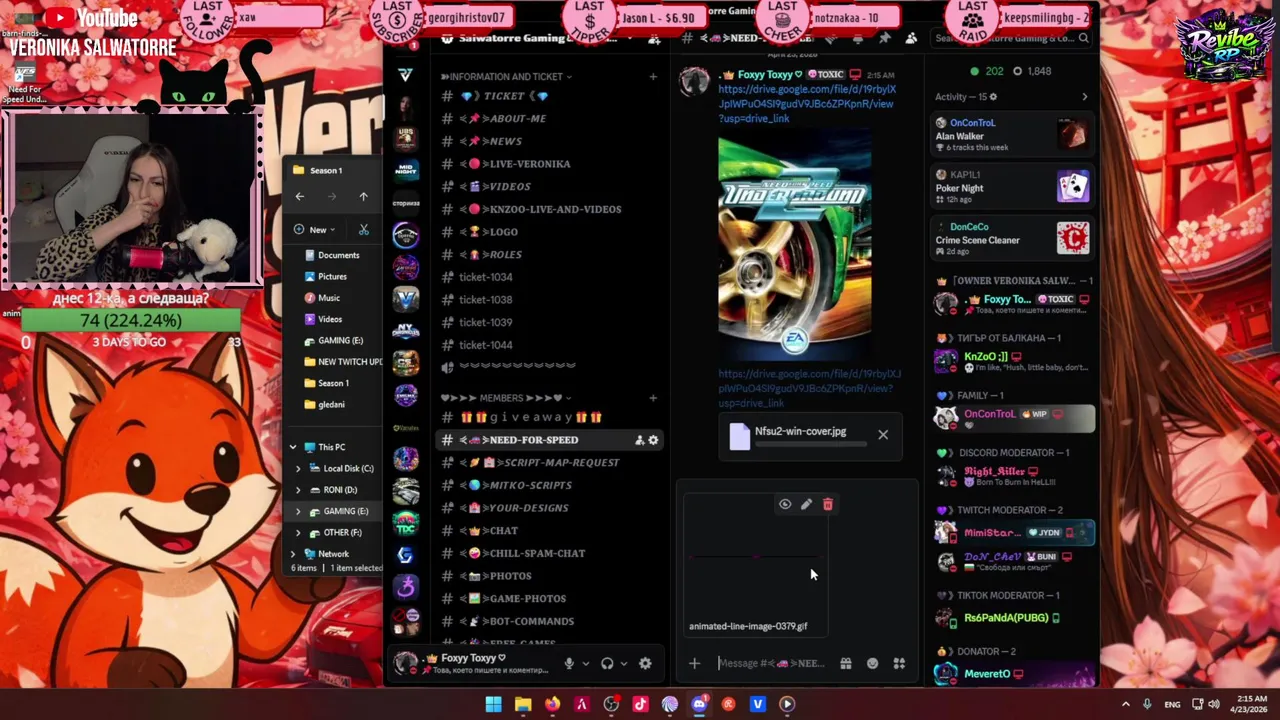
Task: Expand Network in File Explorer tree
Action: (x=293, y=554)
